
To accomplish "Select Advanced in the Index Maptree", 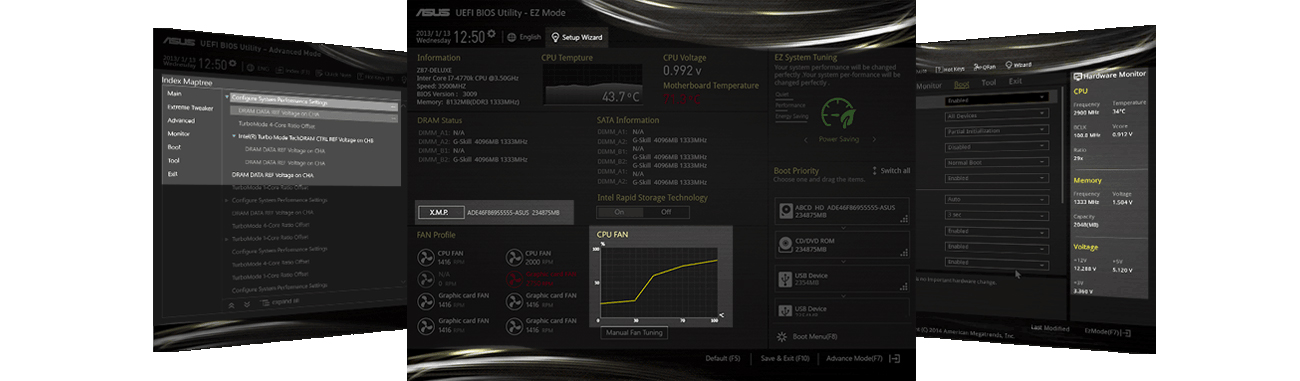I will (x=181, y=120).
